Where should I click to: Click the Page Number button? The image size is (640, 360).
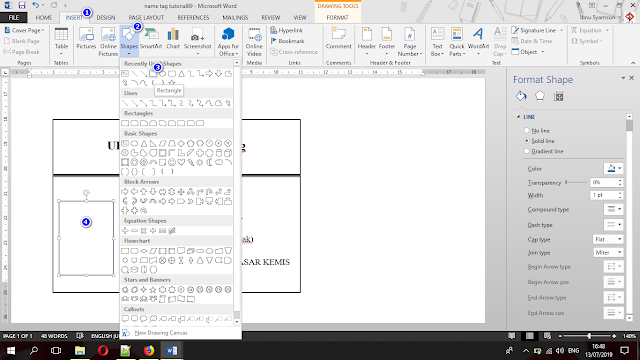[x=409, y=42]
